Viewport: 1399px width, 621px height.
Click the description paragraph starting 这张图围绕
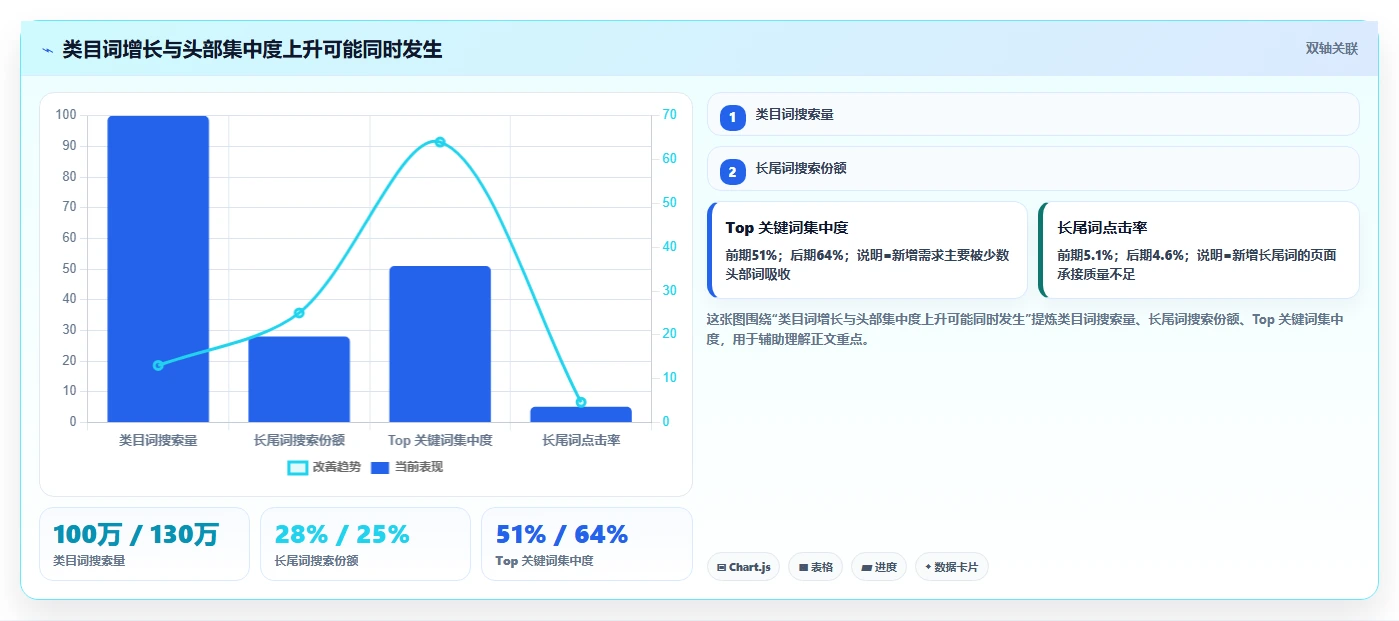(1025, 329)
